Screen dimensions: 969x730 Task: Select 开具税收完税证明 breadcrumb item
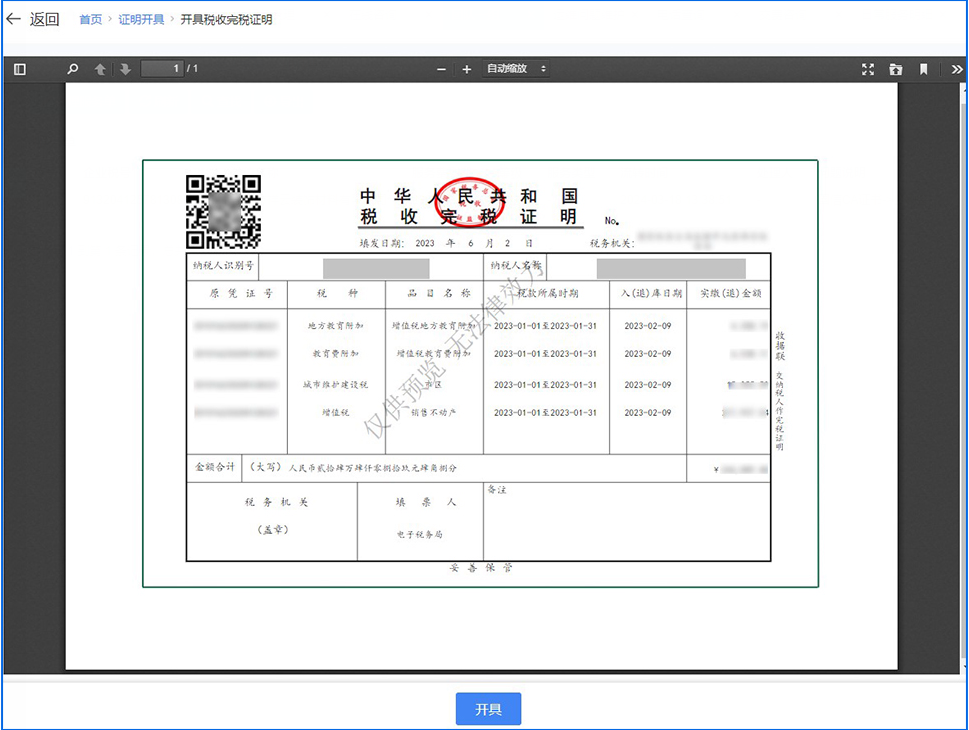point(226,19)
